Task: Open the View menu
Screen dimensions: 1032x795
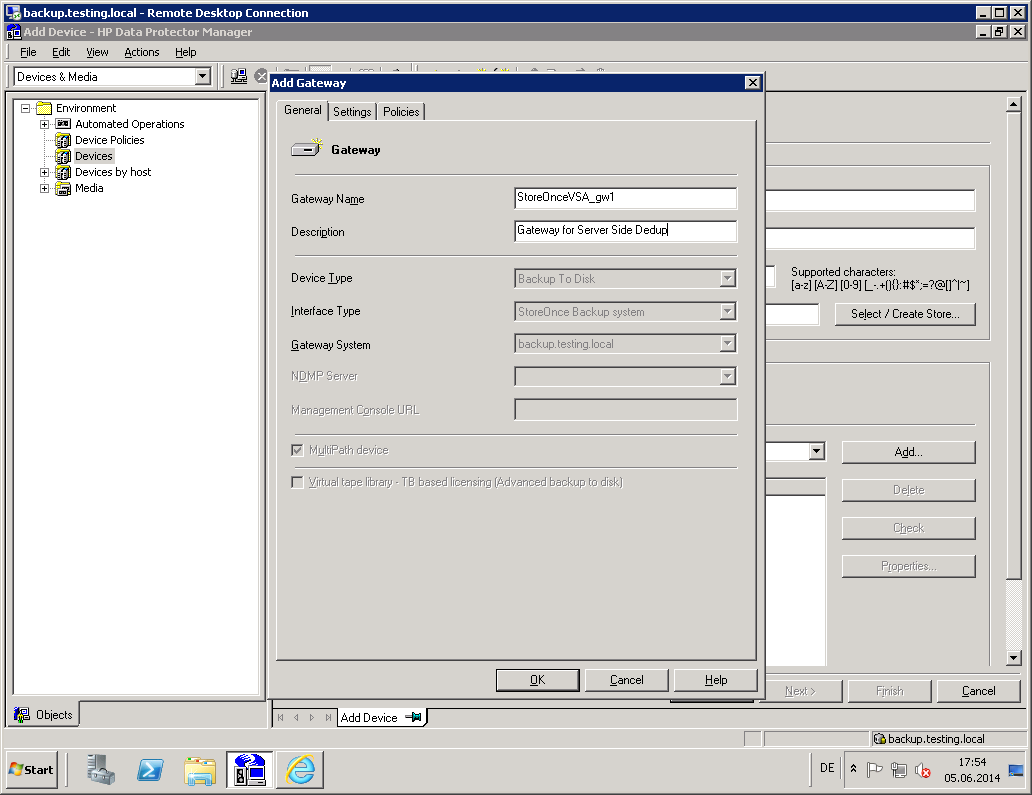Action: click(x=97, y=52)
